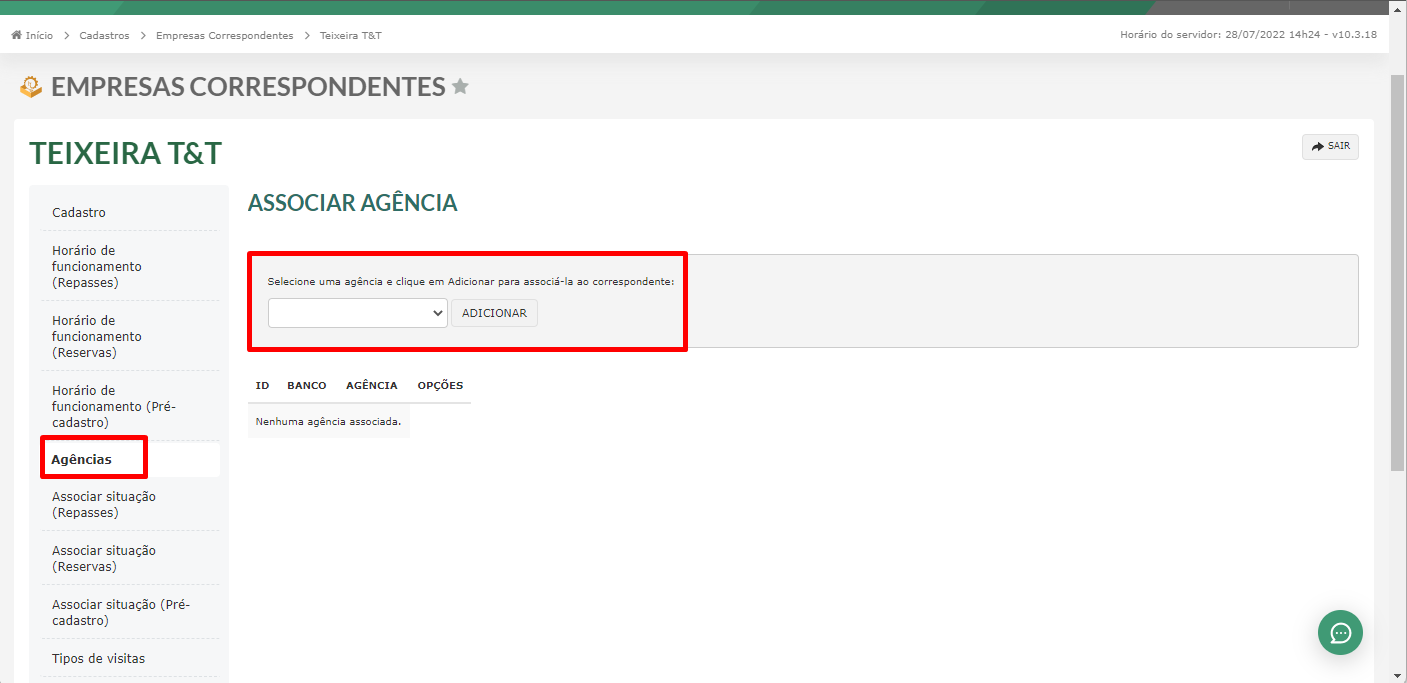1407x683 pixels.
Task: Click the 'Selecione uma agência' instruction text
Action: (471, 282)
